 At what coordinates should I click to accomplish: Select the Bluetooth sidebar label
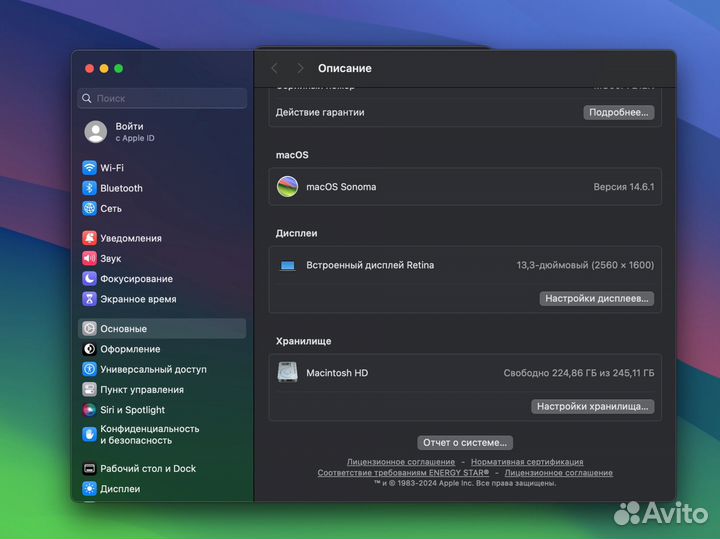tap(121, 188)
